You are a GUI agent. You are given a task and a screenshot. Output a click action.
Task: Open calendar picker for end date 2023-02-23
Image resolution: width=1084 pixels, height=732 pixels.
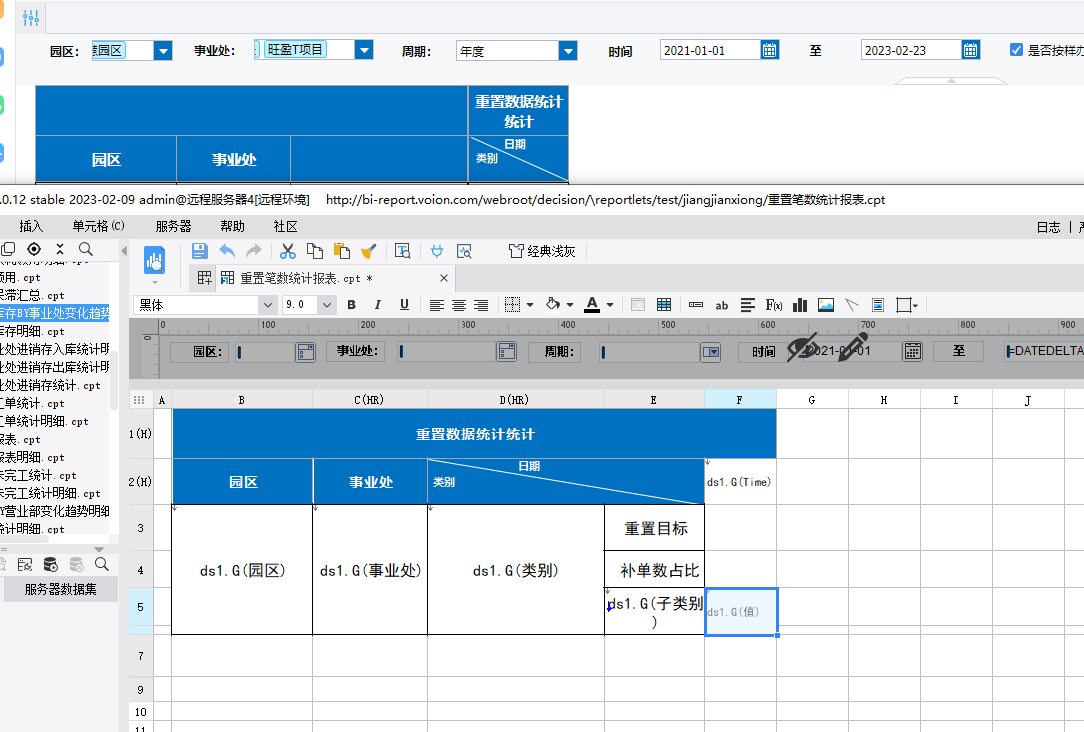971,50
